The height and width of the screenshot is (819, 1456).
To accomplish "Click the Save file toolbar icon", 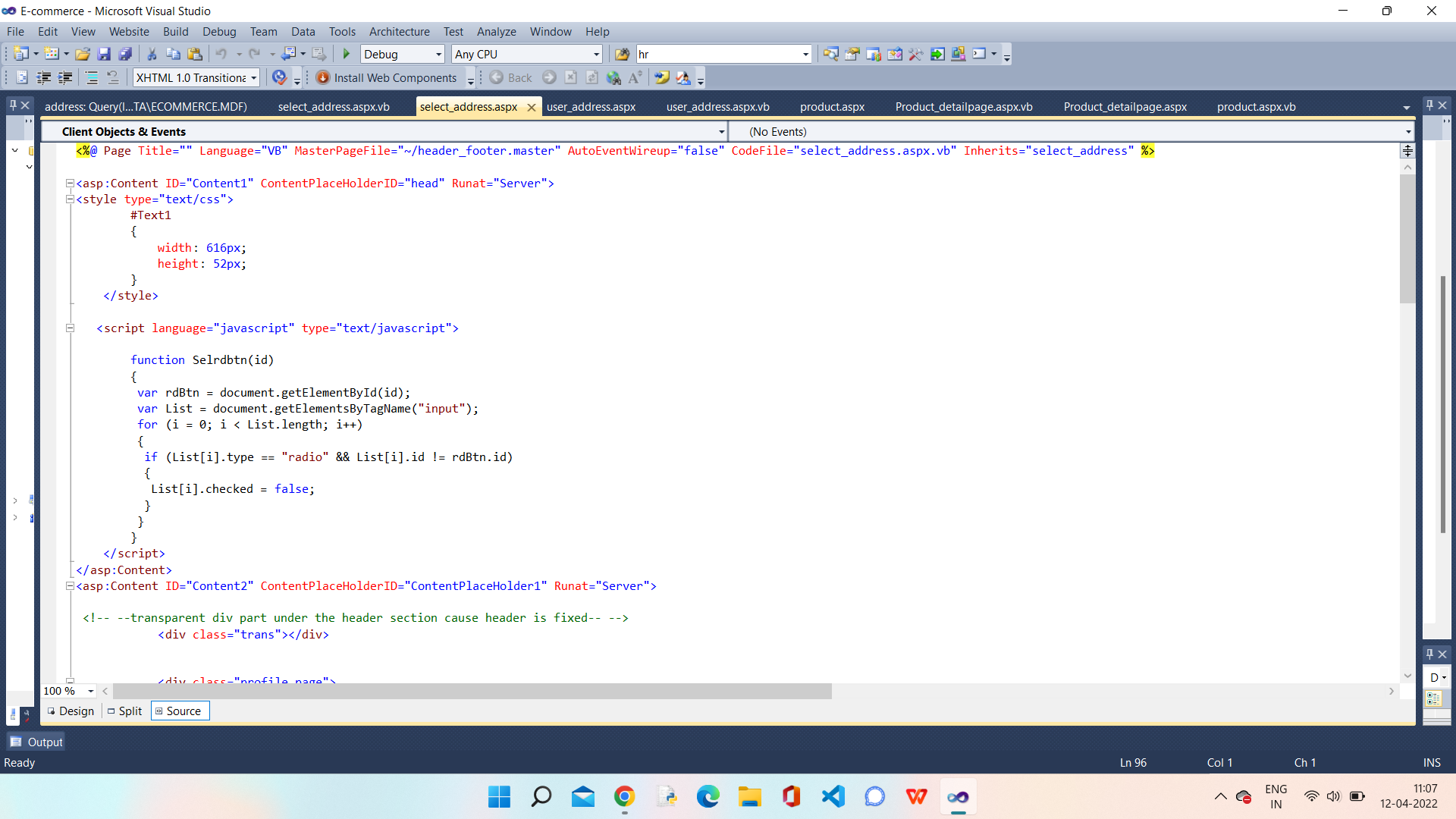I will point(104,54).
